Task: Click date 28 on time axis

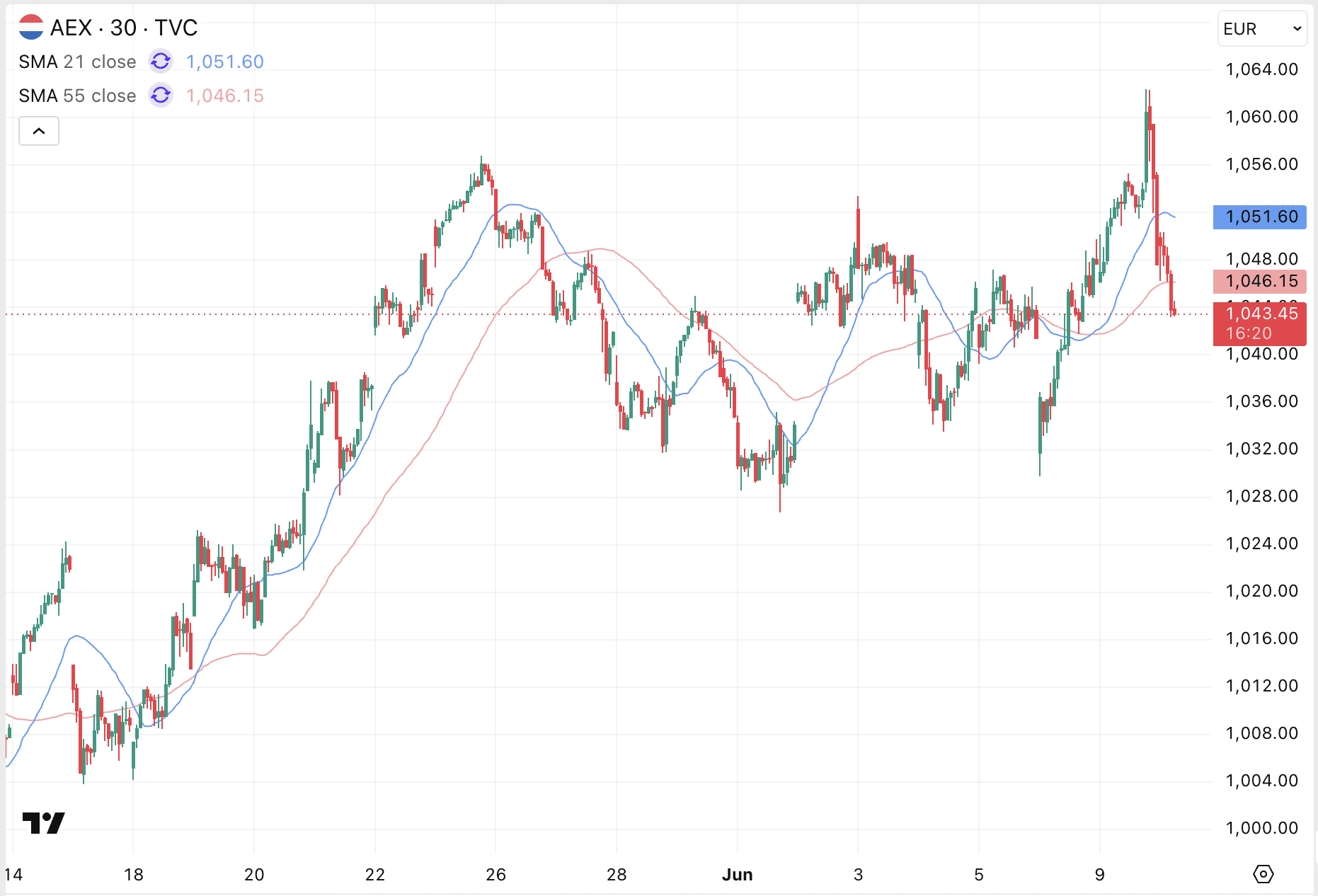Action: 617,875
